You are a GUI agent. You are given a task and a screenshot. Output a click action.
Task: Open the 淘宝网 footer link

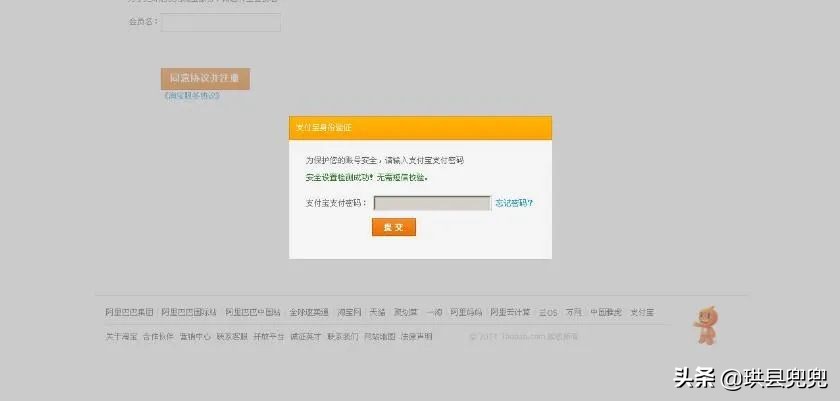pyautogui.click(x=349, y=312)
